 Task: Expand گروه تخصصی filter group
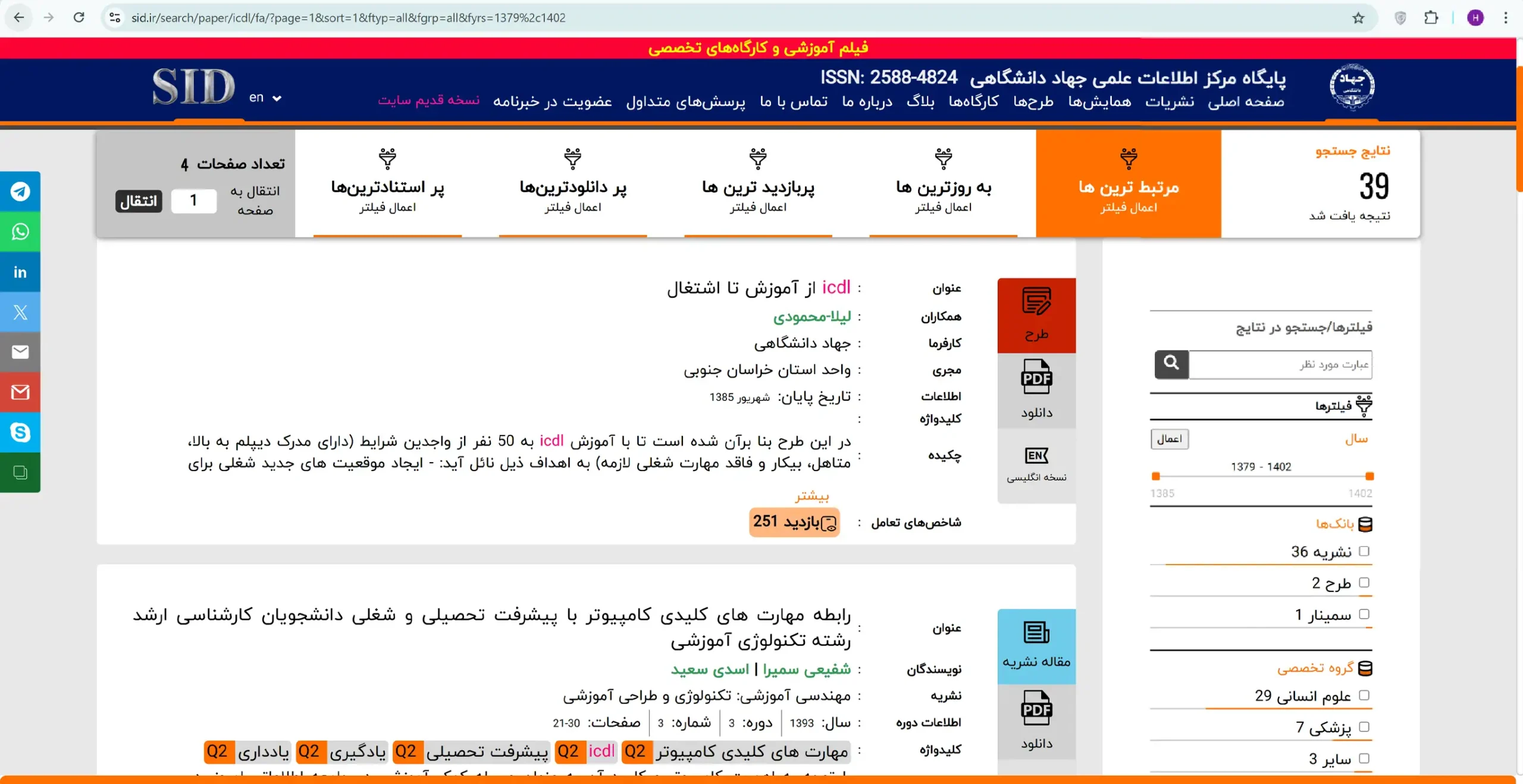[1330, 667]
